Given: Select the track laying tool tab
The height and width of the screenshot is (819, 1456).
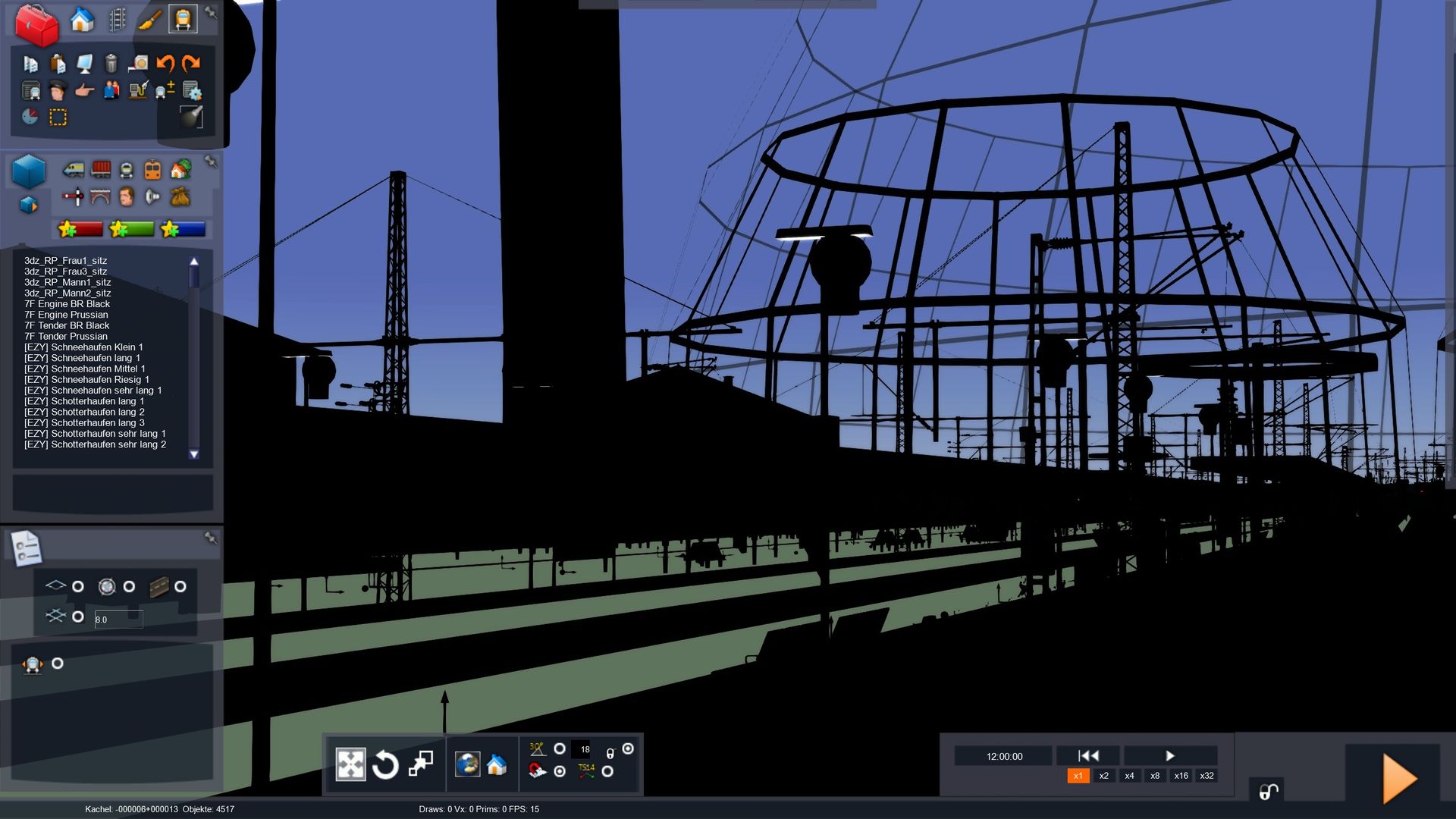Looking at the screenshot, I should (x=116, y=20).
